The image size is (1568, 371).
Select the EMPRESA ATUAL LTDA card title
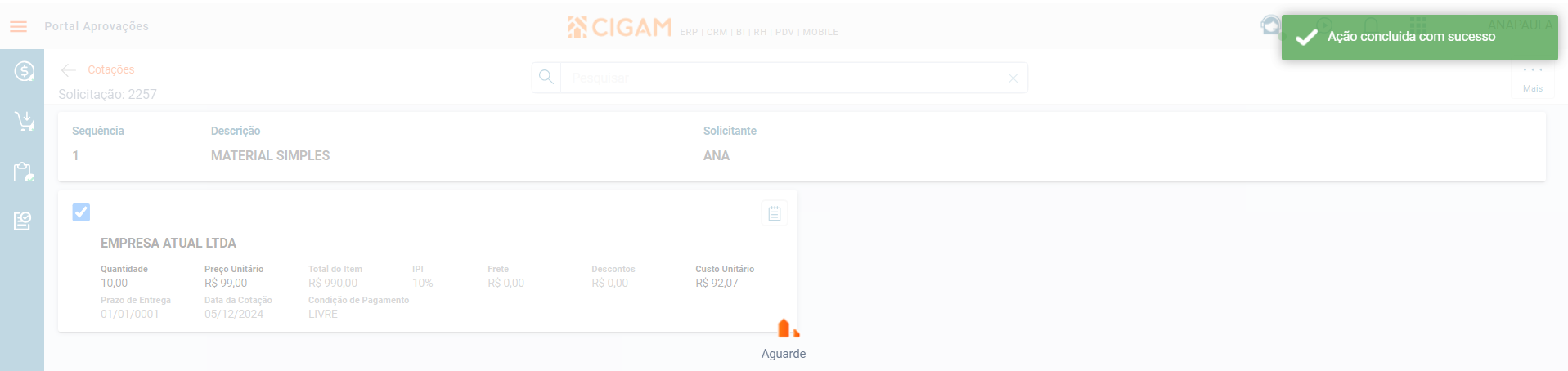(168, 243)
